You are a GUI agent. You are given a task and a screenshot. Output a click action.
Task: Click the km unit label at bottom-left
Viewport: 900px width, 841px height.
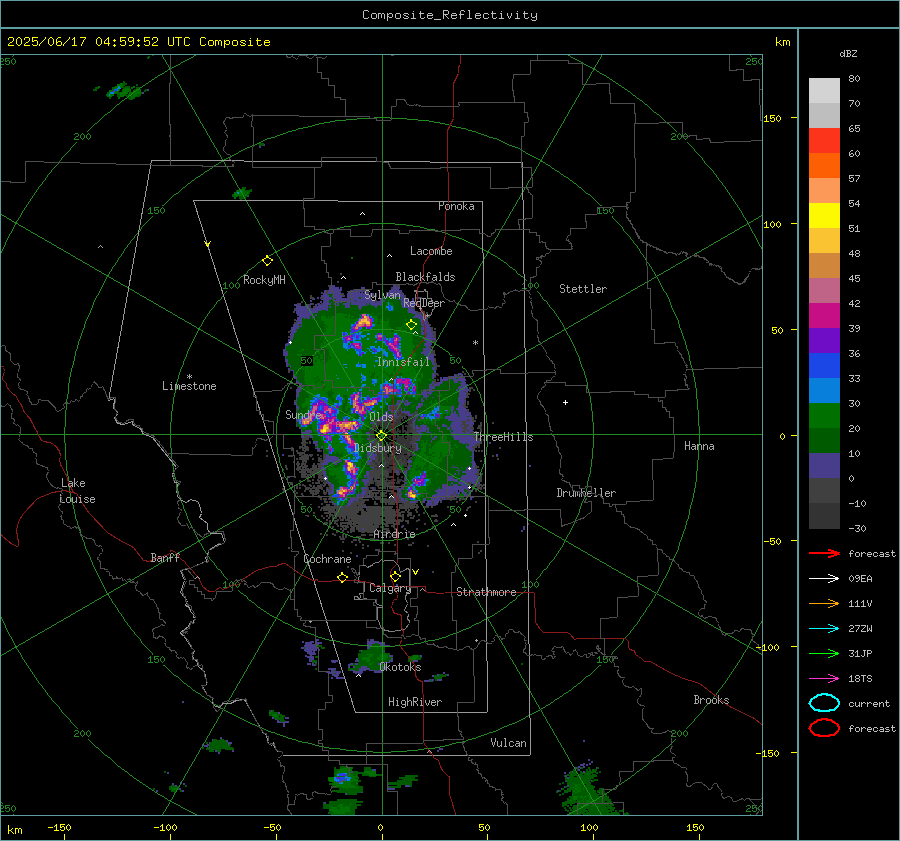[15, 830]
